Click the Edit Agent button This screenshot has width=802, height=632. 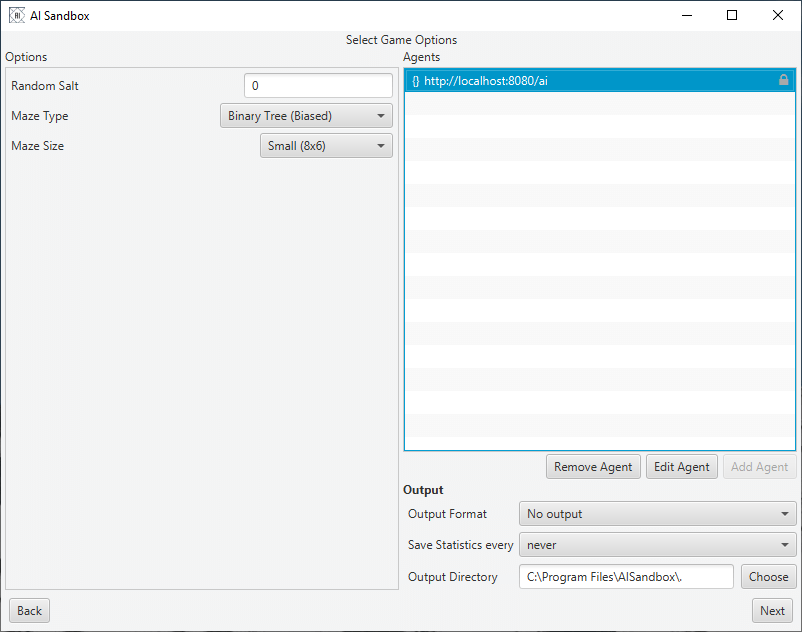click(x=681, y=466)
